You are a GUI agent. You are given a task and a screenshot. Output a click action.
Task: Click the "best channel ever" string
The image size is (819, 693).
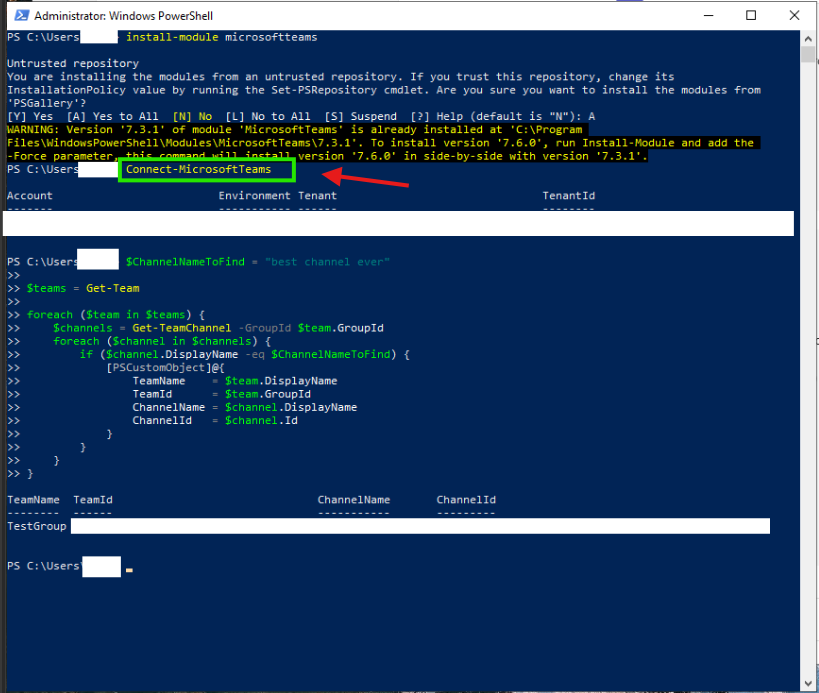click(327, 262)
